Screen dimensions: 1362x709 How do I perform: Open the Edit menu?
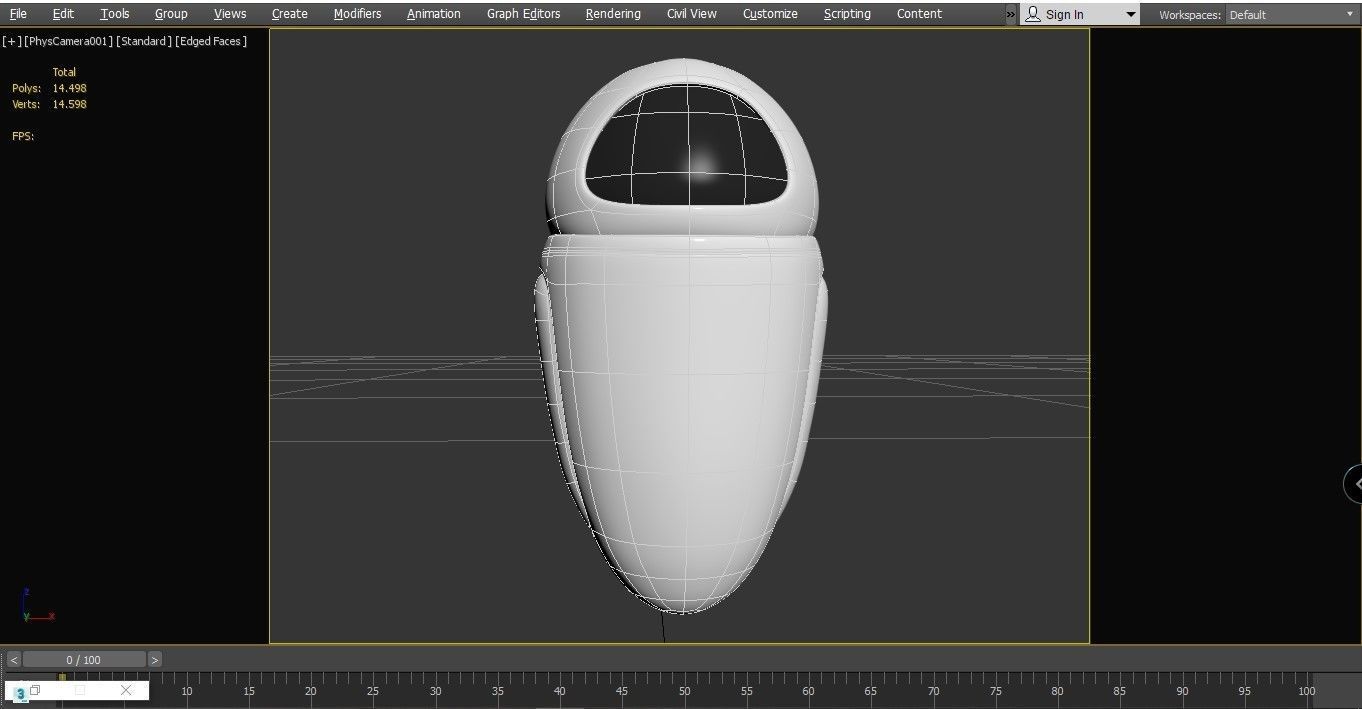(x=63, y=14)
